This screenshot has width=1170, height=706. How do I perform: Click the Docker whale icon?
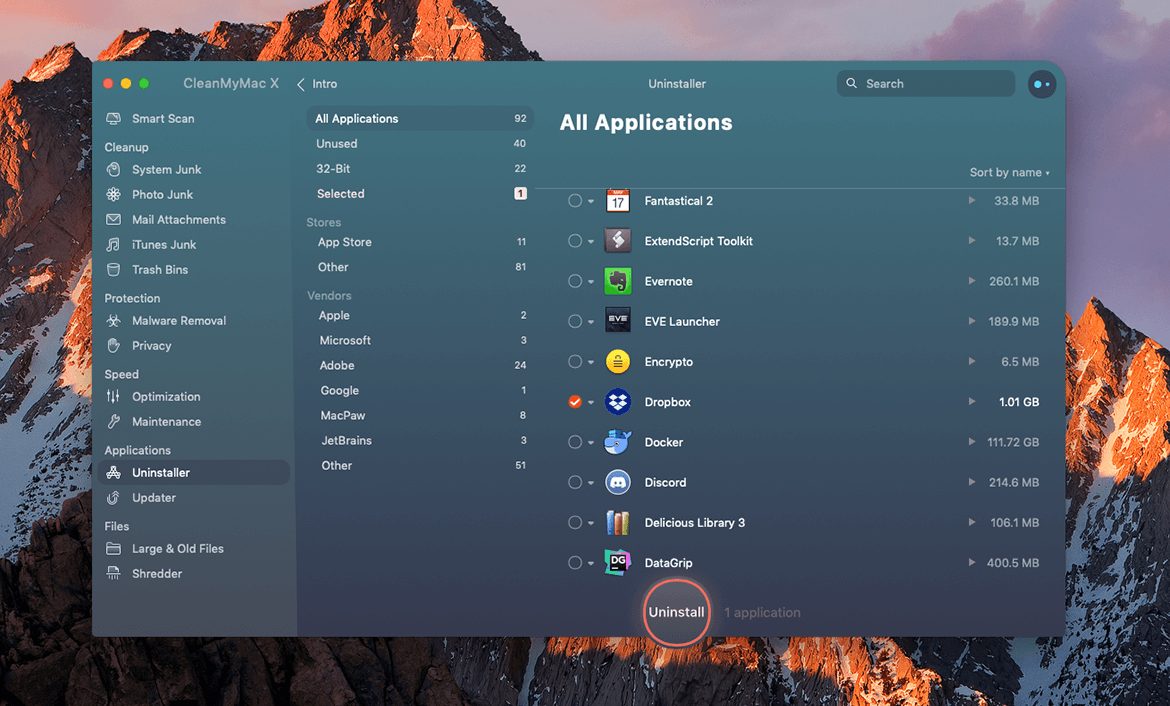[x=618, y=442]
